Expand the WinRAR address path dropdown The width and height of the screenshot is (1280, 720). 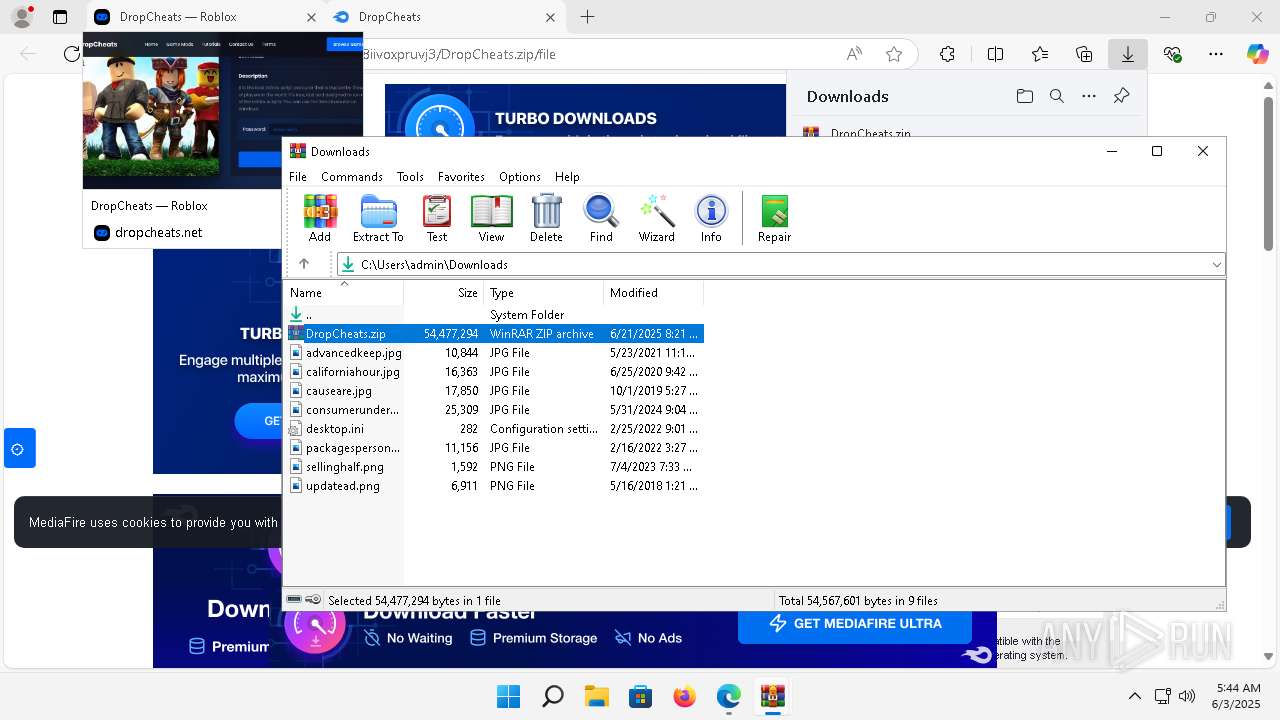coord(1216,264)
